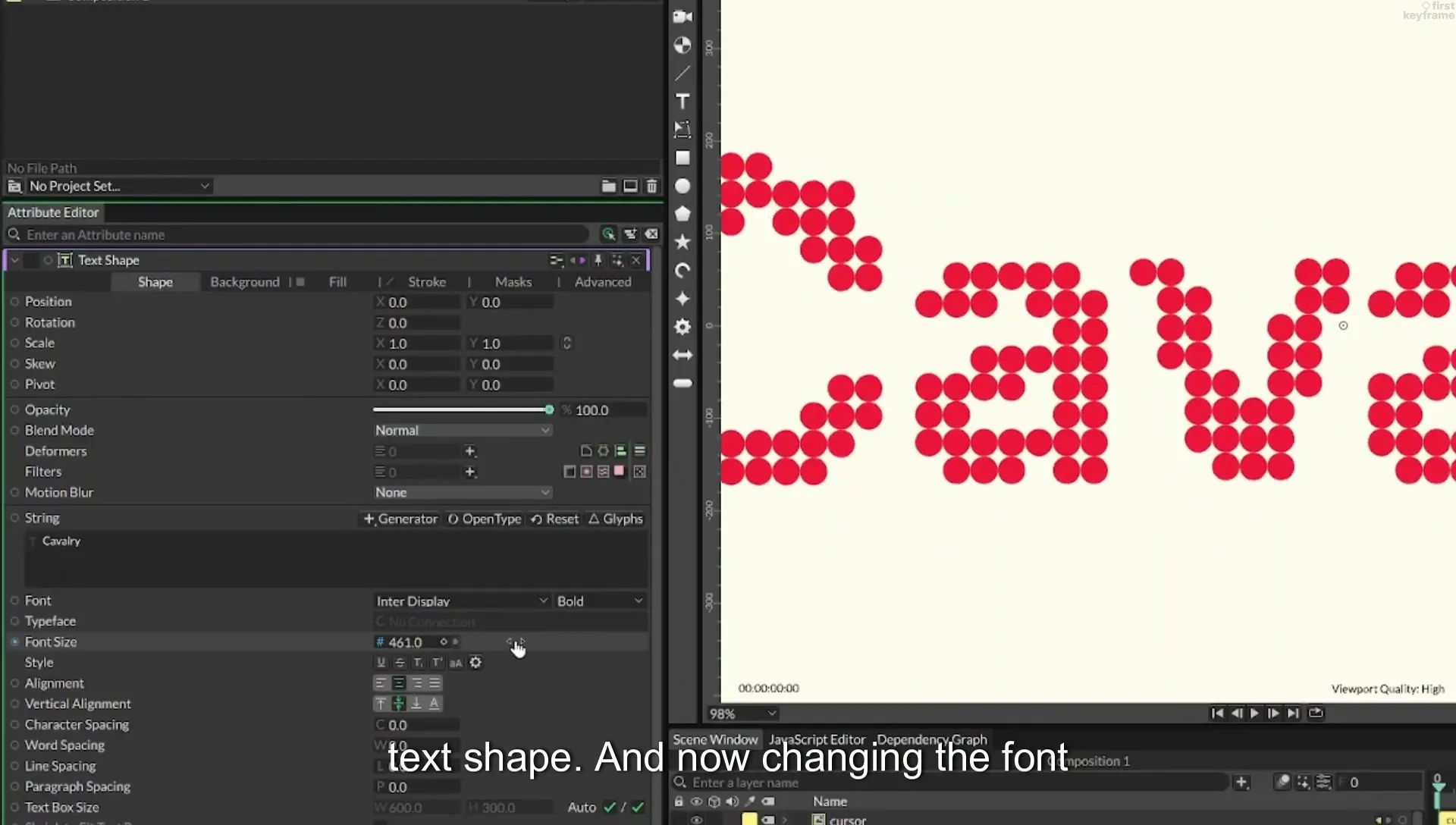Add a new Deformer with plus

470,451
